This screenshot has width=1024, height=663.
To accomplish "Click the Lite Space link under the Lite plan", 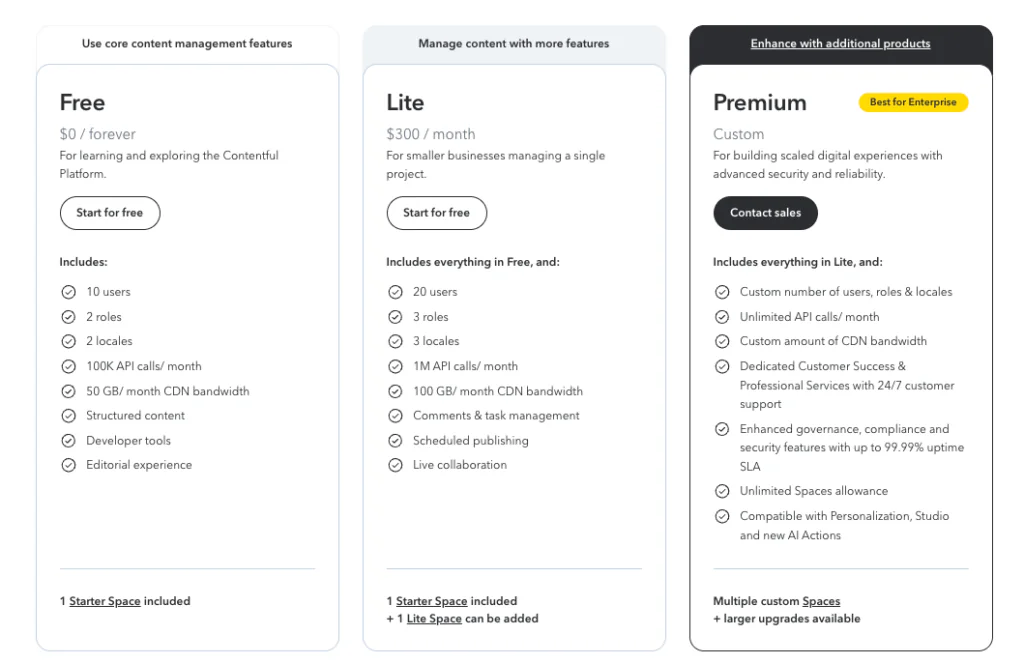I will pyautogui.click(x=434, y=618).
